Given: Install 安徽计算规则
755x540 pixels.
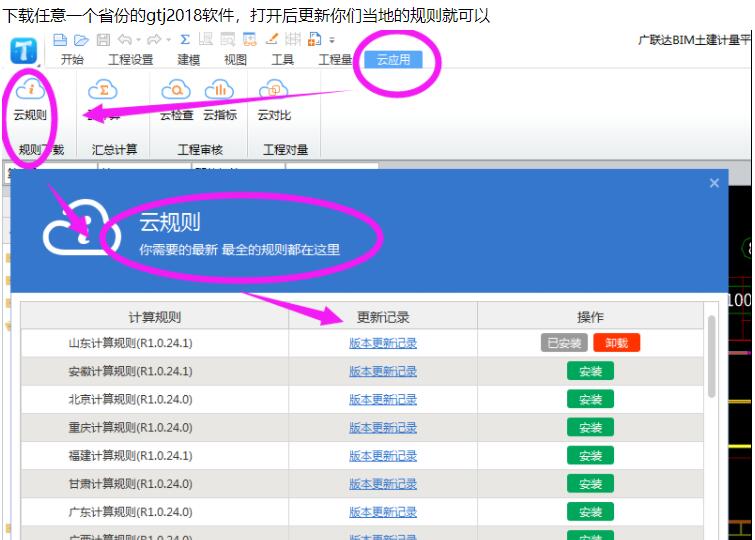Looking at the screenshot, I should click(x=590, y=371).
